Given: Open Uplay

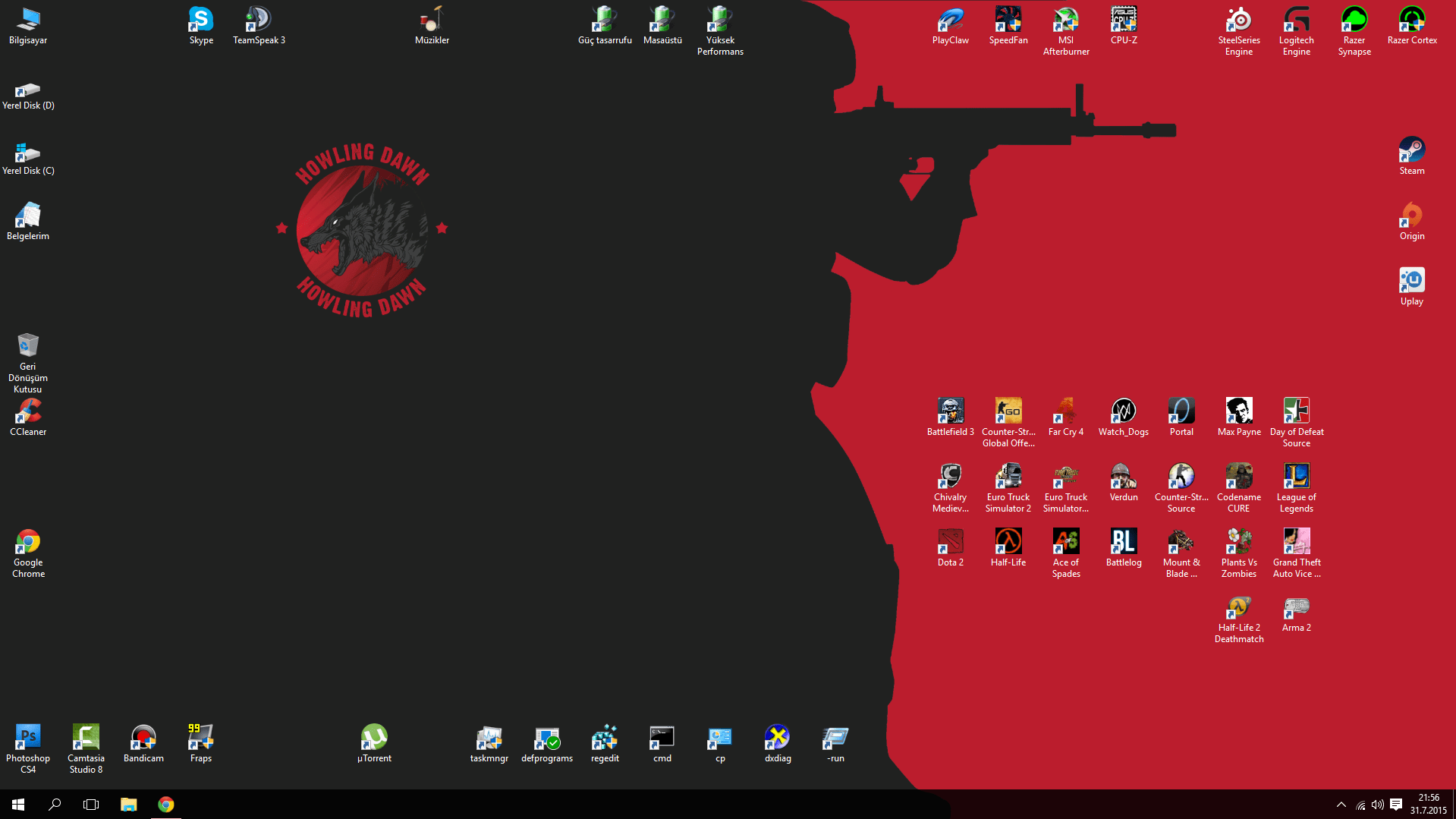Looking at the screenshot, I should click(1412, 280).
